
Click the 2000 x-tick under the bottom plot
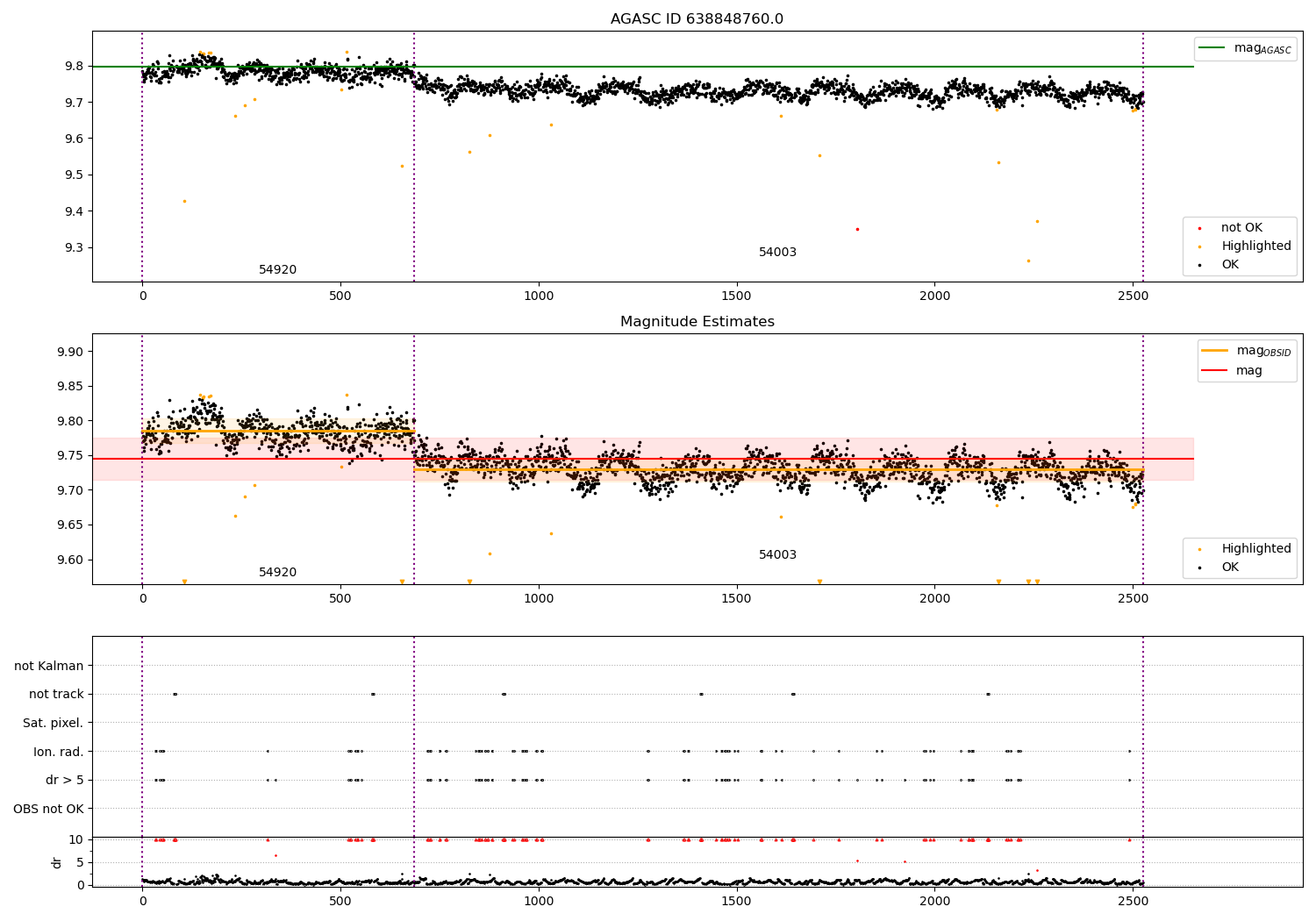[x=934, y=902]
